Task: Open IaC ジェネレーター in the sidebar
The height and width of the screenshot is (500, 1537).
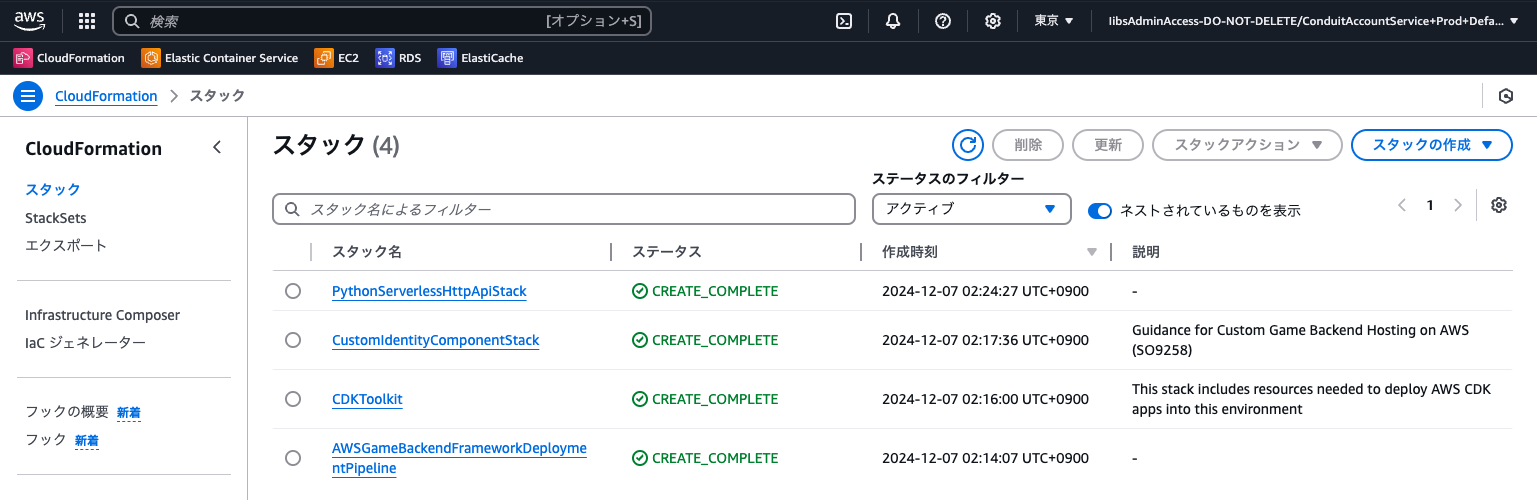Action: [85, 343]
